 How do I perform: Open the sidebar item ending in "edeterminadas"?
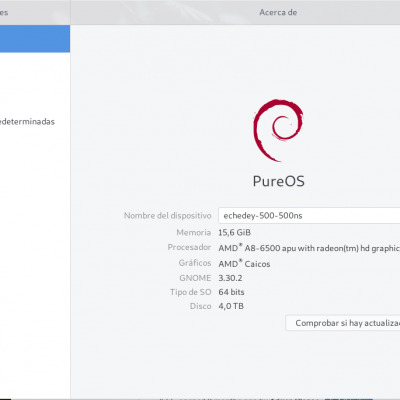point(27,122)
